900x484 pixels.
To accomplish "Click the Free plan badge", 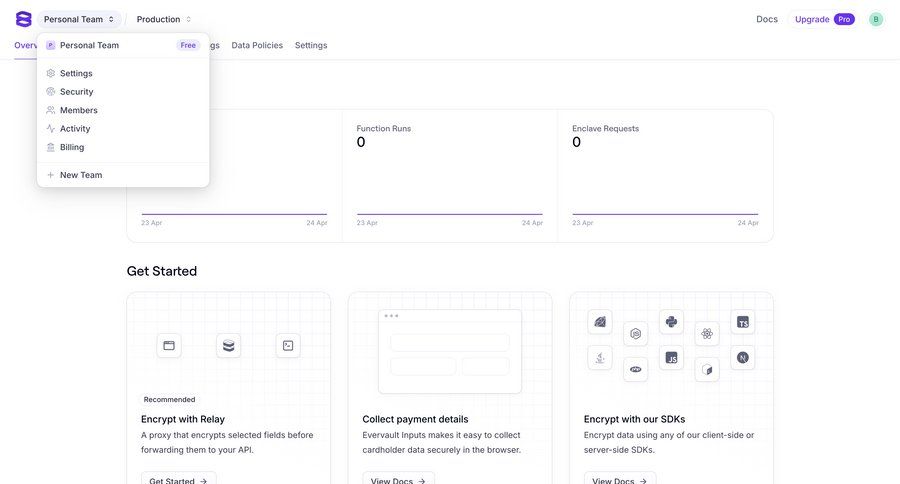I will click(x=188, y=45).
